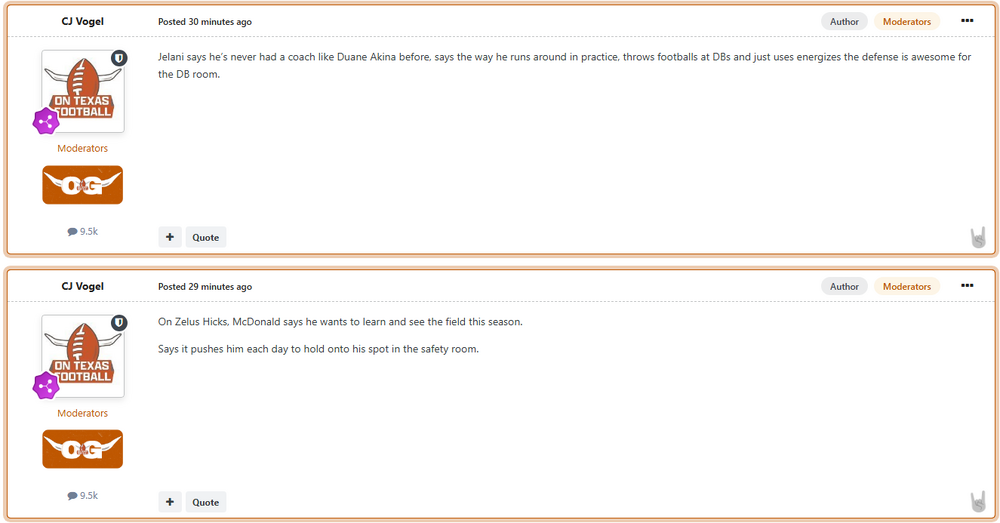This screenshot has height=523, width=1000.
Task: React with horns icon on first post
Action: coord(978,237)
